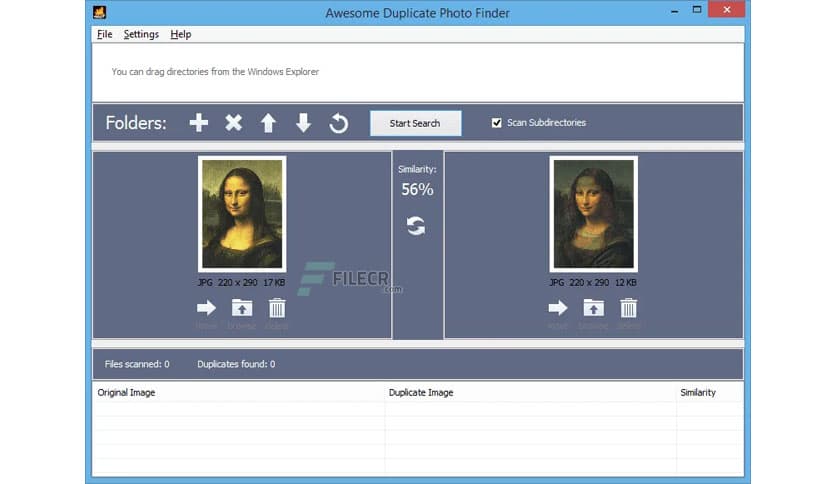Move folder up with the up arrow
Screen dimensions: 836x484
coord(268,123)
